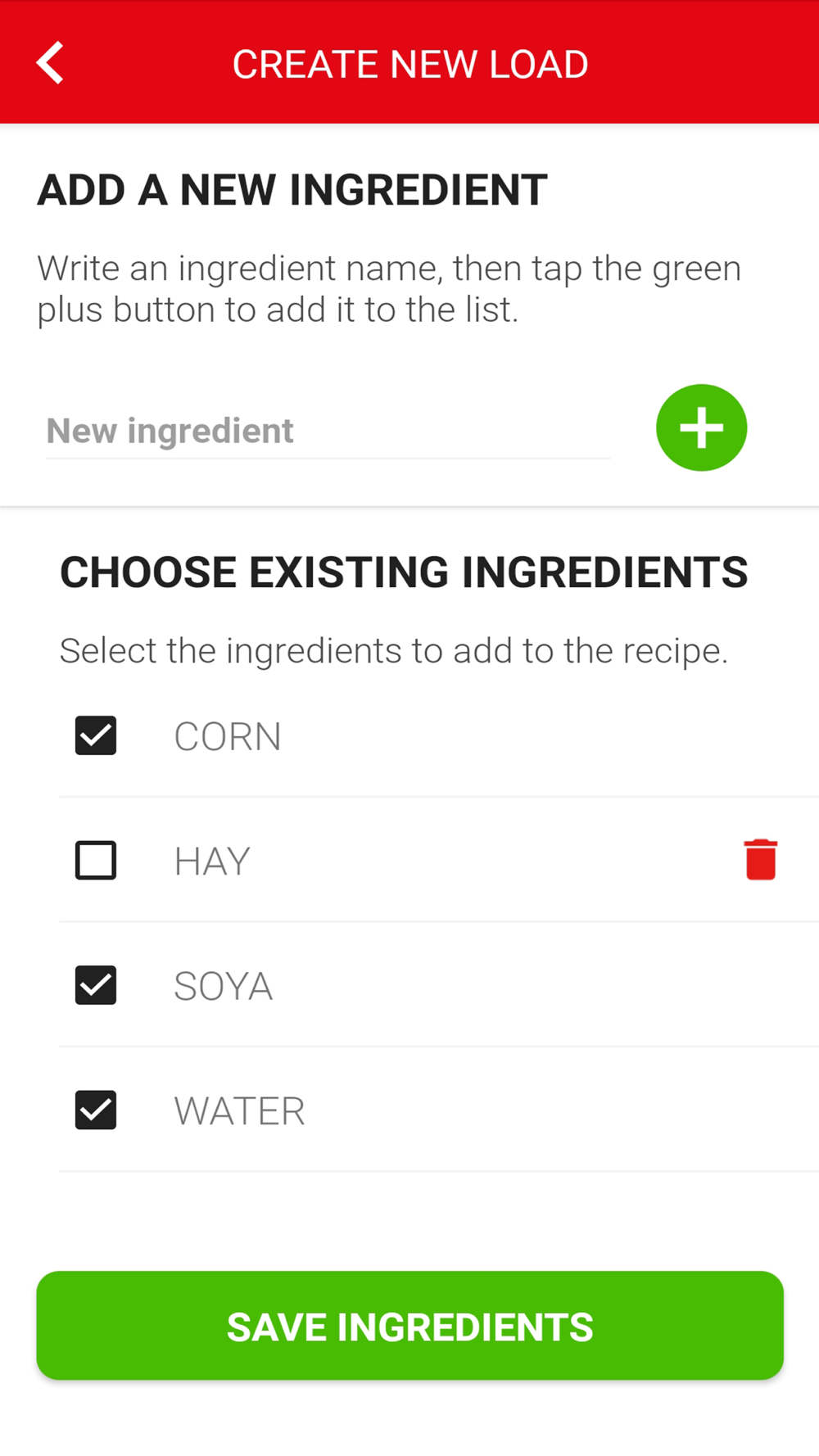
Task: Tap the green plus add button
Action: 701,427
